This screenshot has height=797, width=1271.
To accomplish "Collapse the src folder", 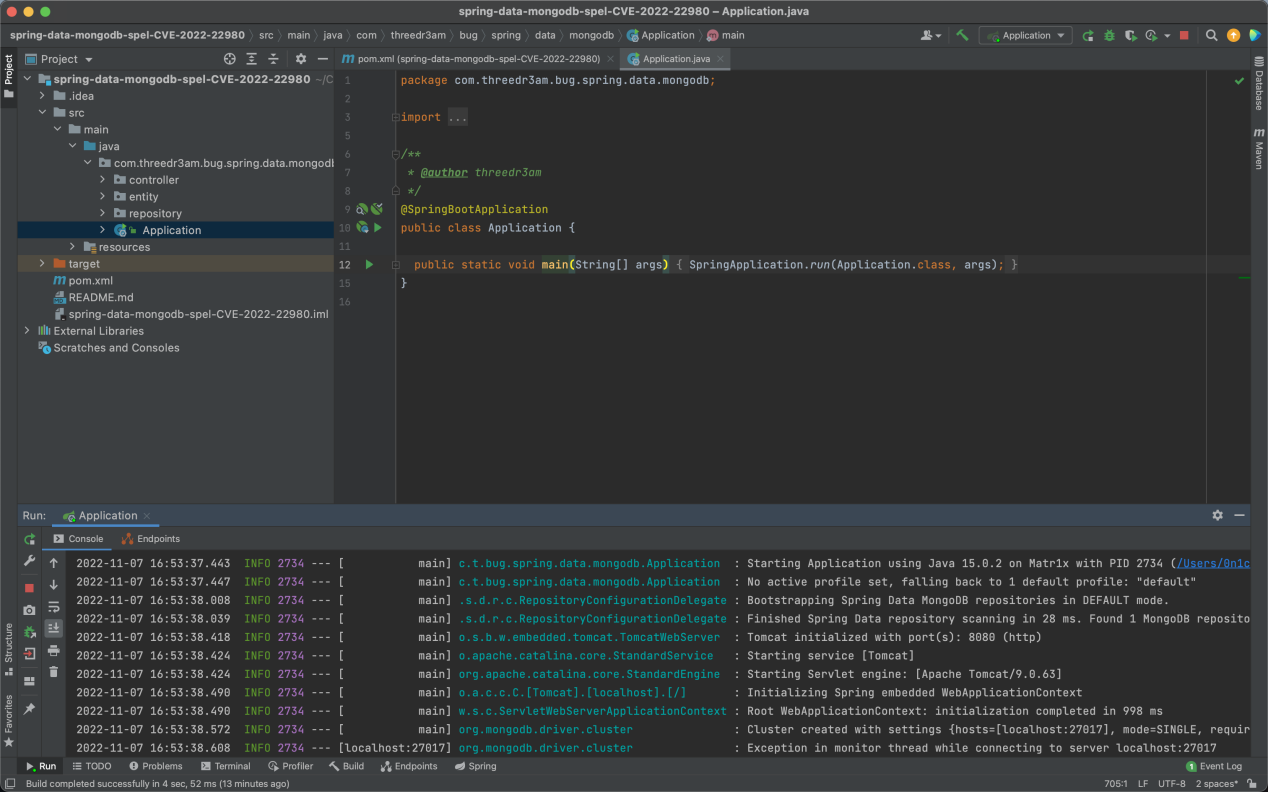I will point(43,113).
